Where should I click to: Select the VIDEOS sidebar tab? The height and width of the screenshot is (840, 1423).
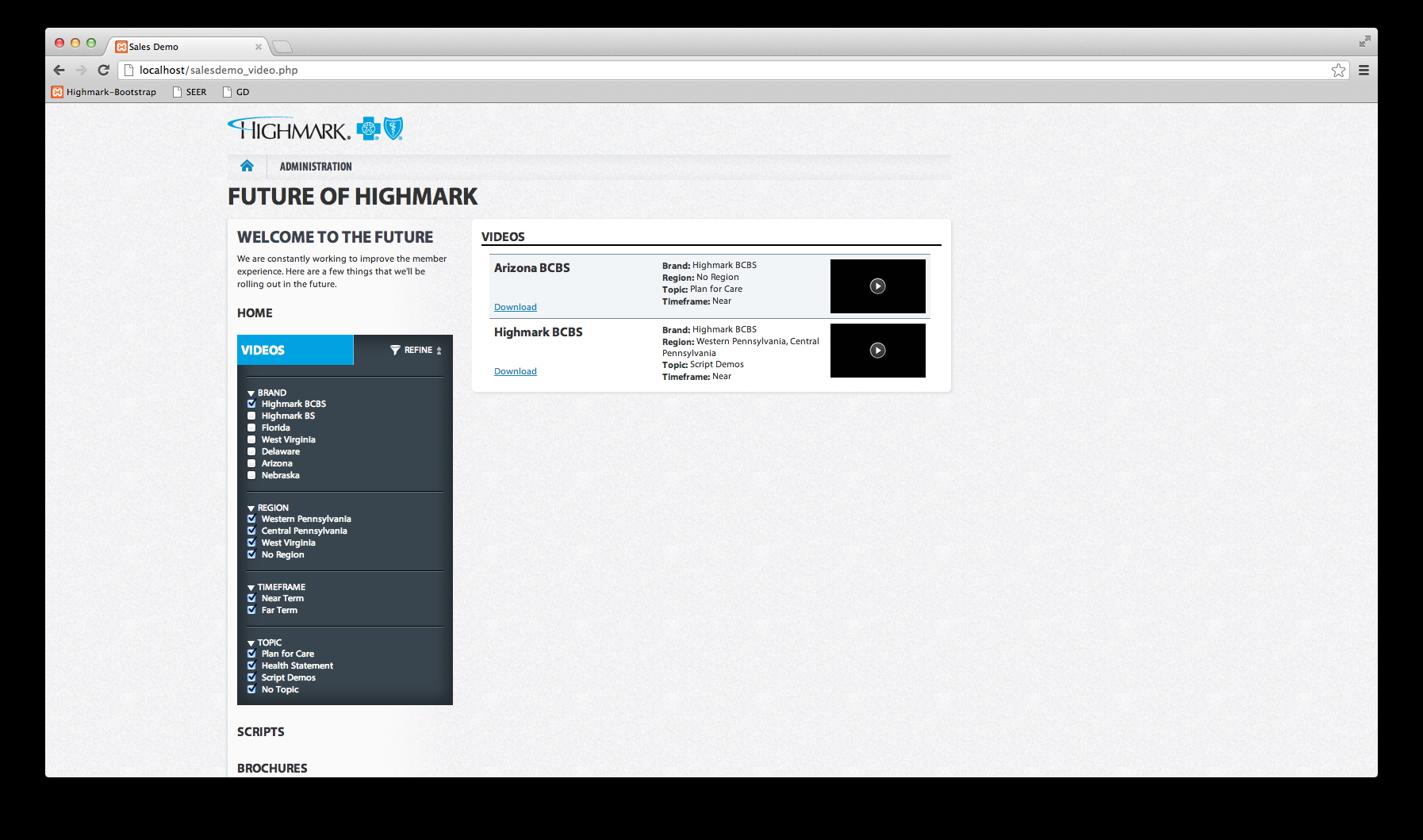point(295,350)
